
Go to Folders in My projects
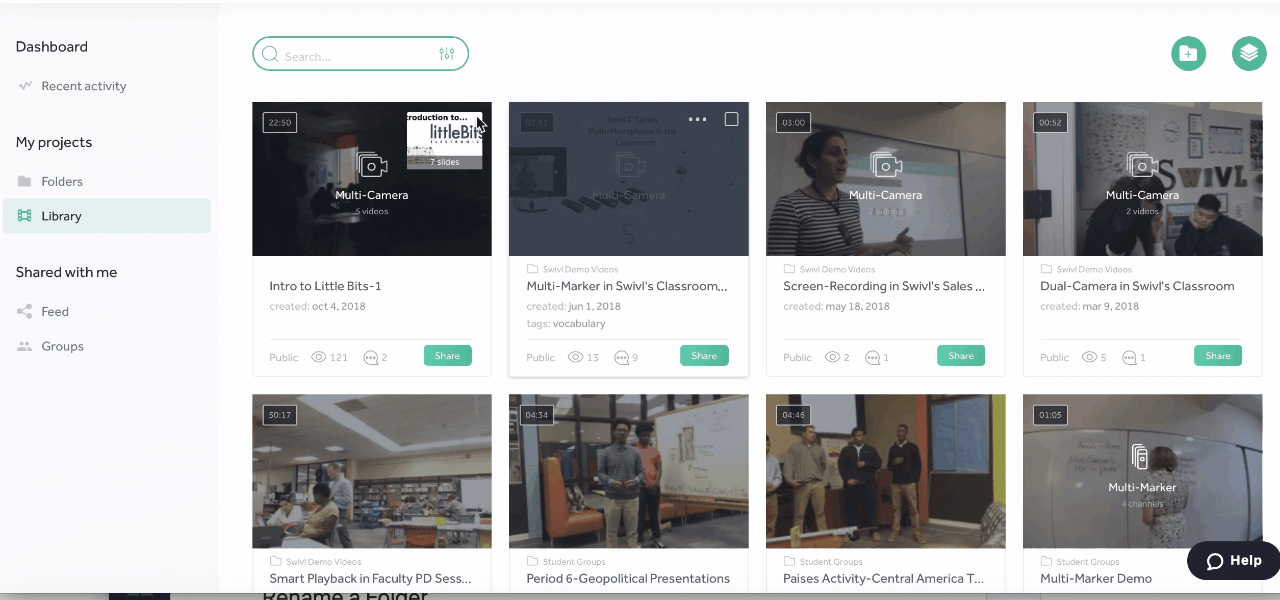coord(61,182)
